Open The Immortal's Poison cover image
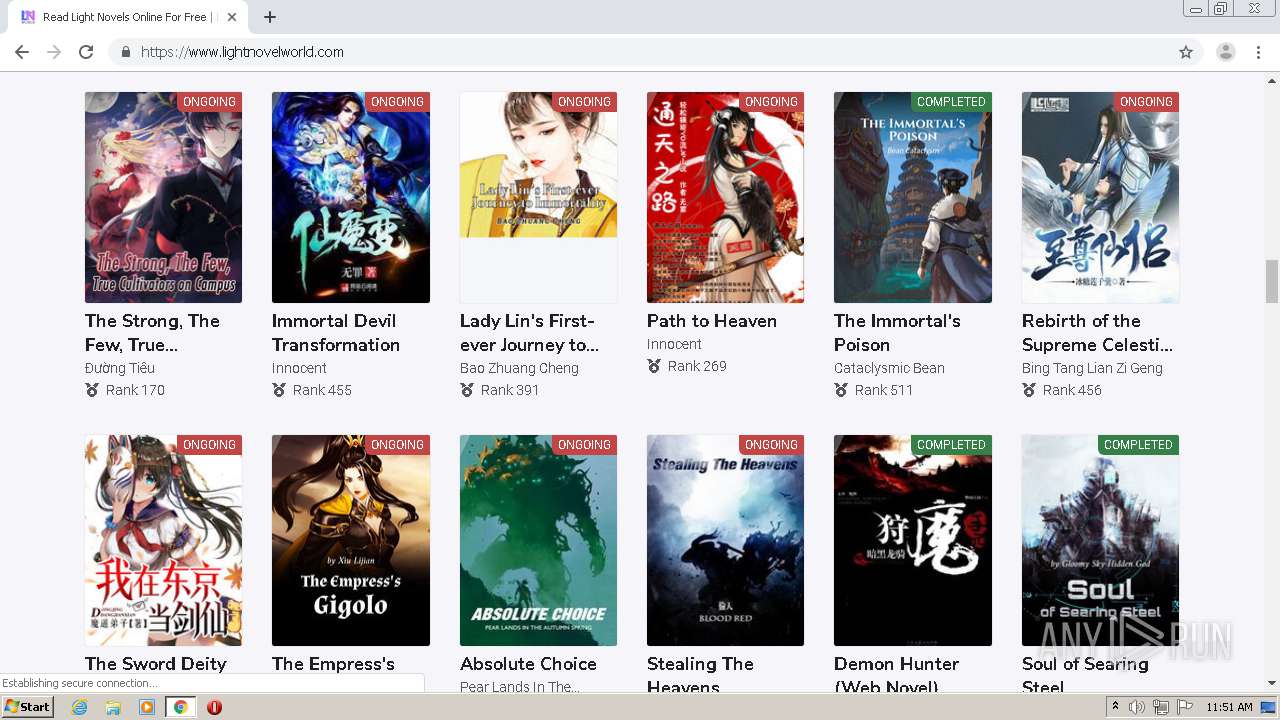1280x720 pixels. pos(913,197)
